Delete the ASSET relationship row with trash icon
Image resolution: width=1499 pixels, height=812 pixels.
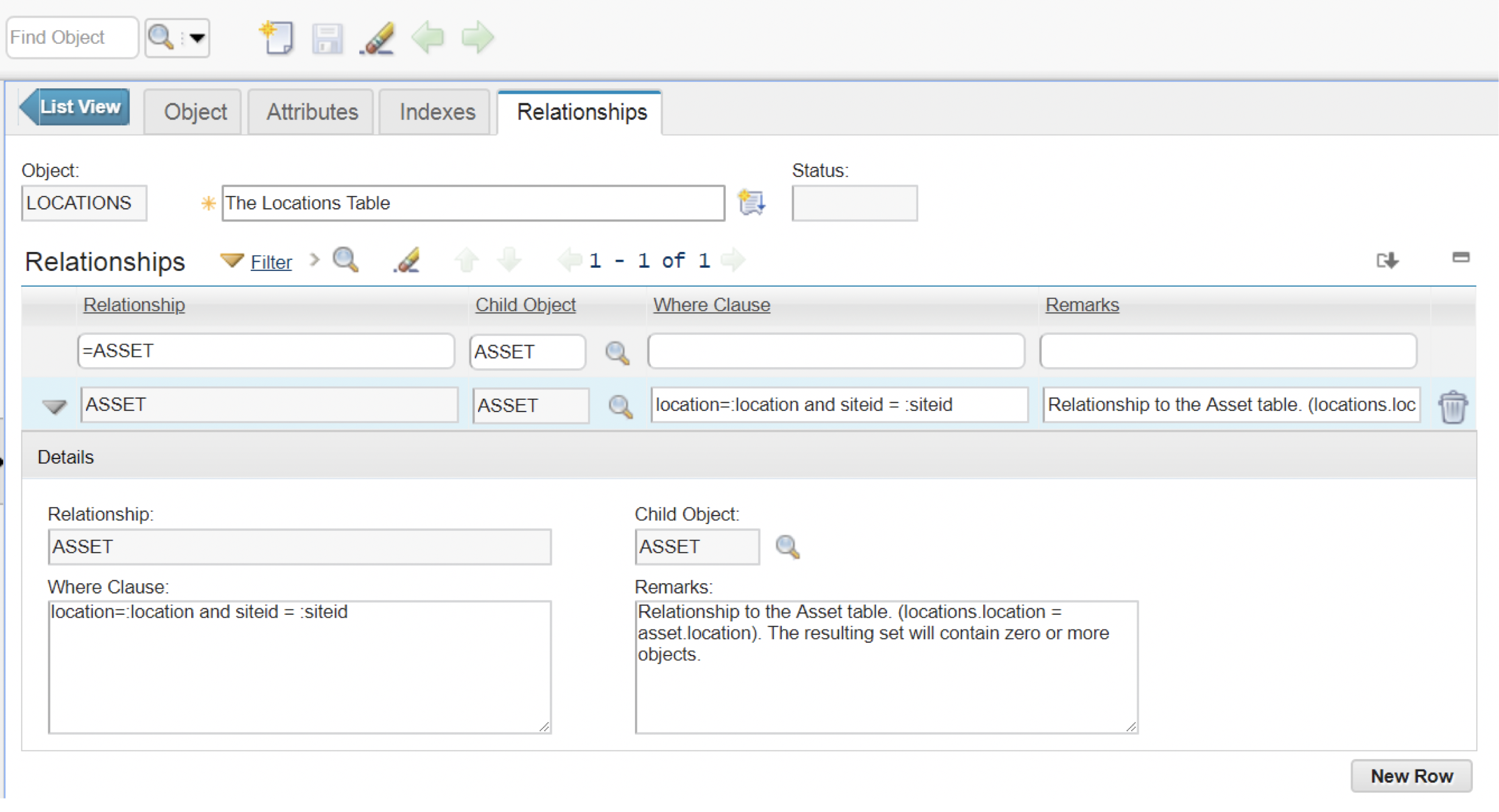click(1453, 407)
